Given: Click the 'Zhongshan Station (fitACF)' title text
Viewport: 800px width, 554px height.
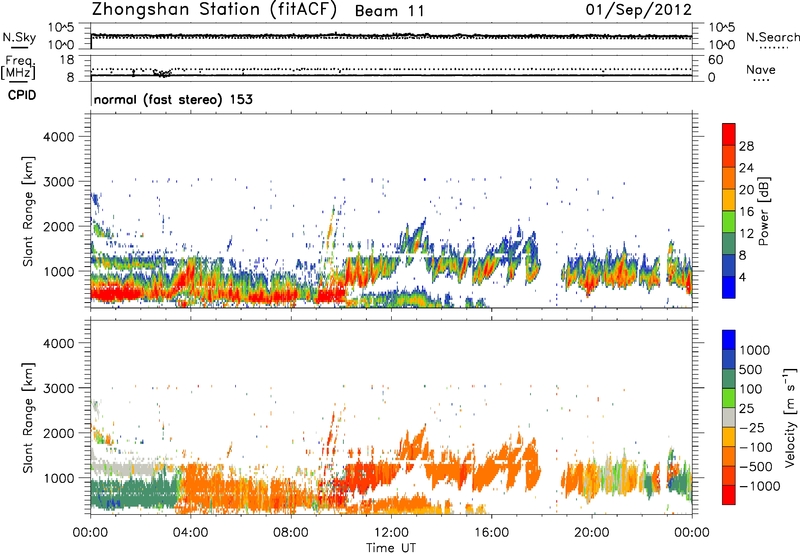Looking at the screenshot, I should coord(214,10).
